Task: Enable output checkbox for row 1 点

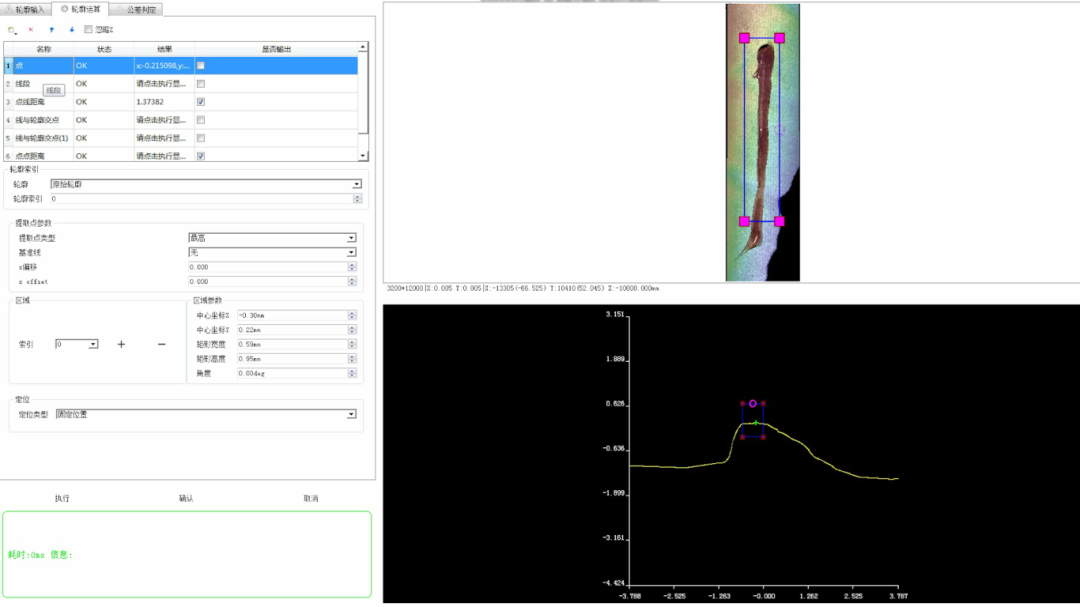Action: coord(201,66)
